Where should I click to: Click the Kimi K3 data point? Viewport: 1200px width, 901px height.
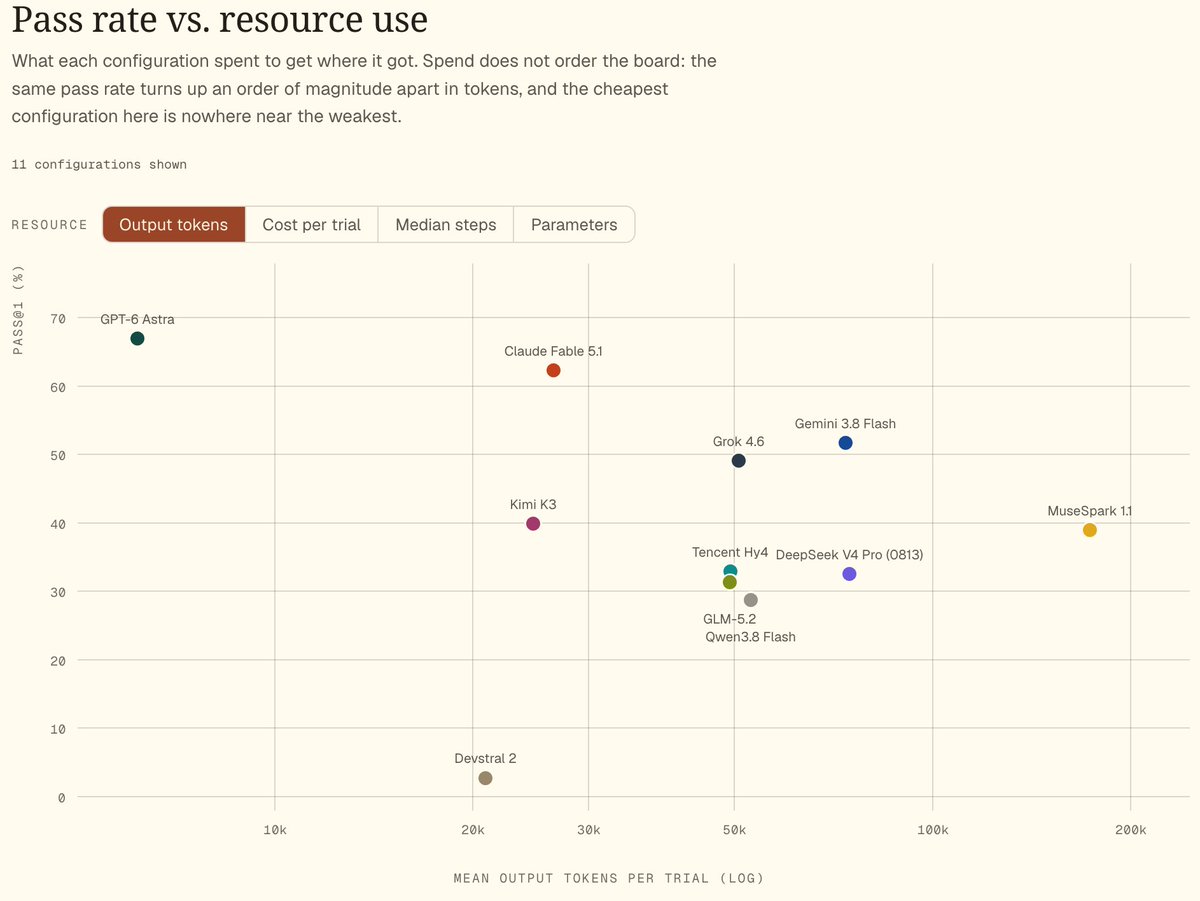(533, 524)
